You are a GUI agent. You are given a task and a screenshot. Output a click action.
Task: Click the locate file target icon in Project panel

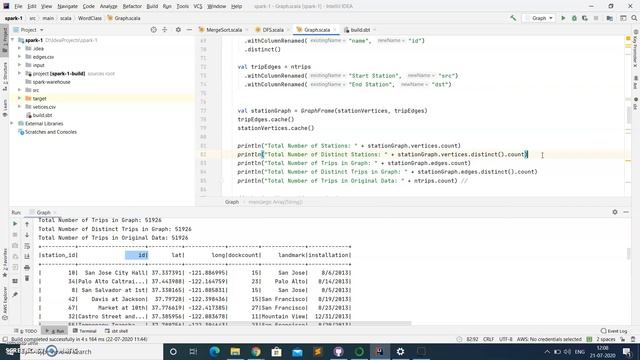click(153, 30)
